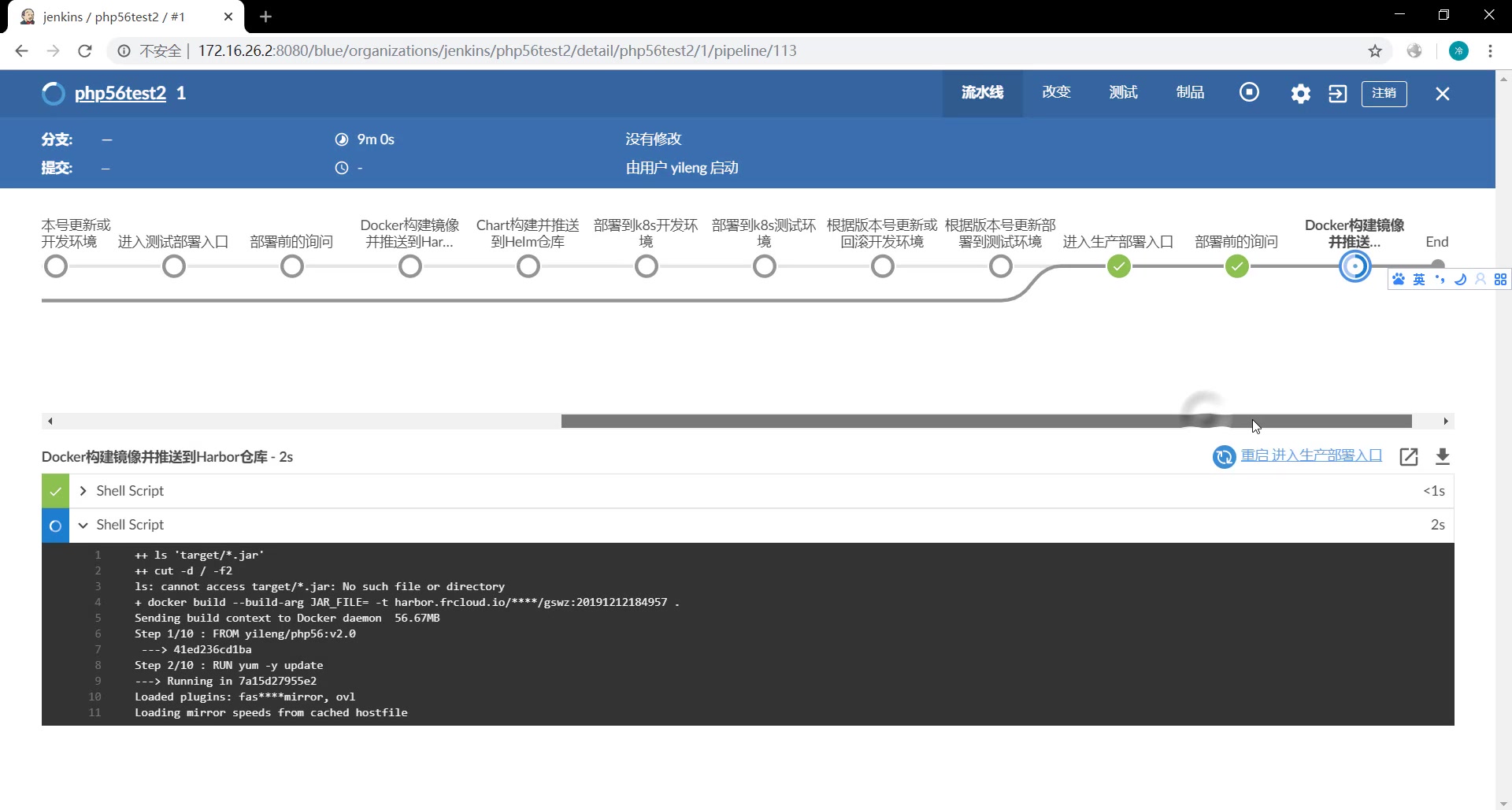This screenshot has width=1512, height=810.
Task: Expand the first Shell Script step
Action: [82, 490]
